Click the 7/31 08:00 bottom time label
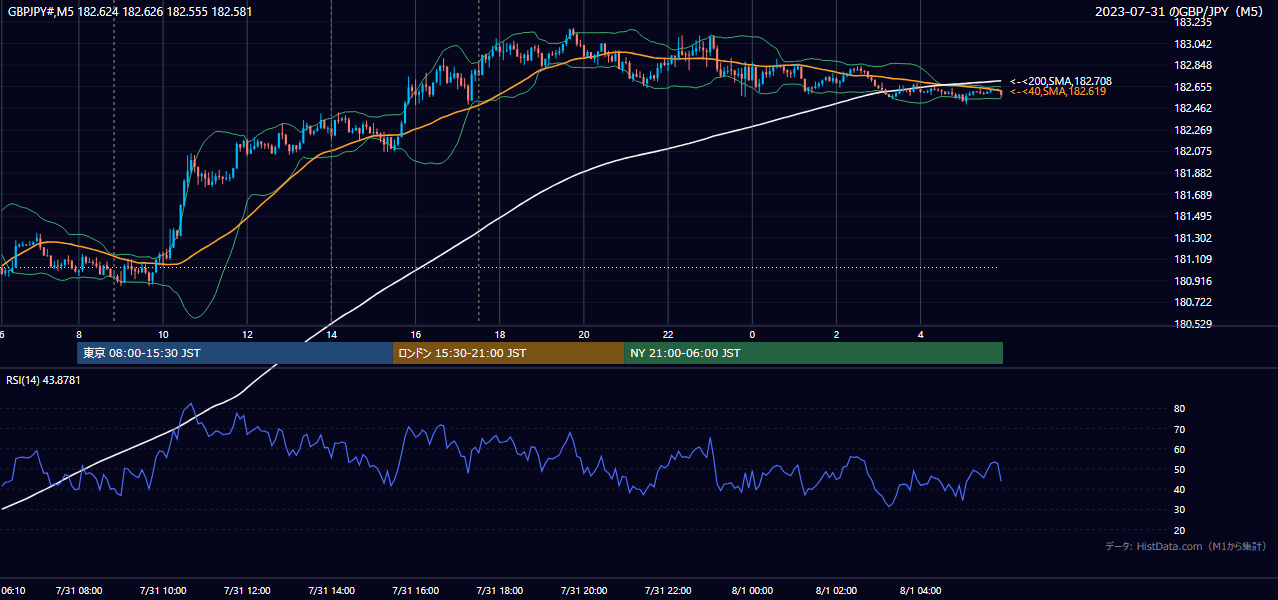 click(79, 591)
